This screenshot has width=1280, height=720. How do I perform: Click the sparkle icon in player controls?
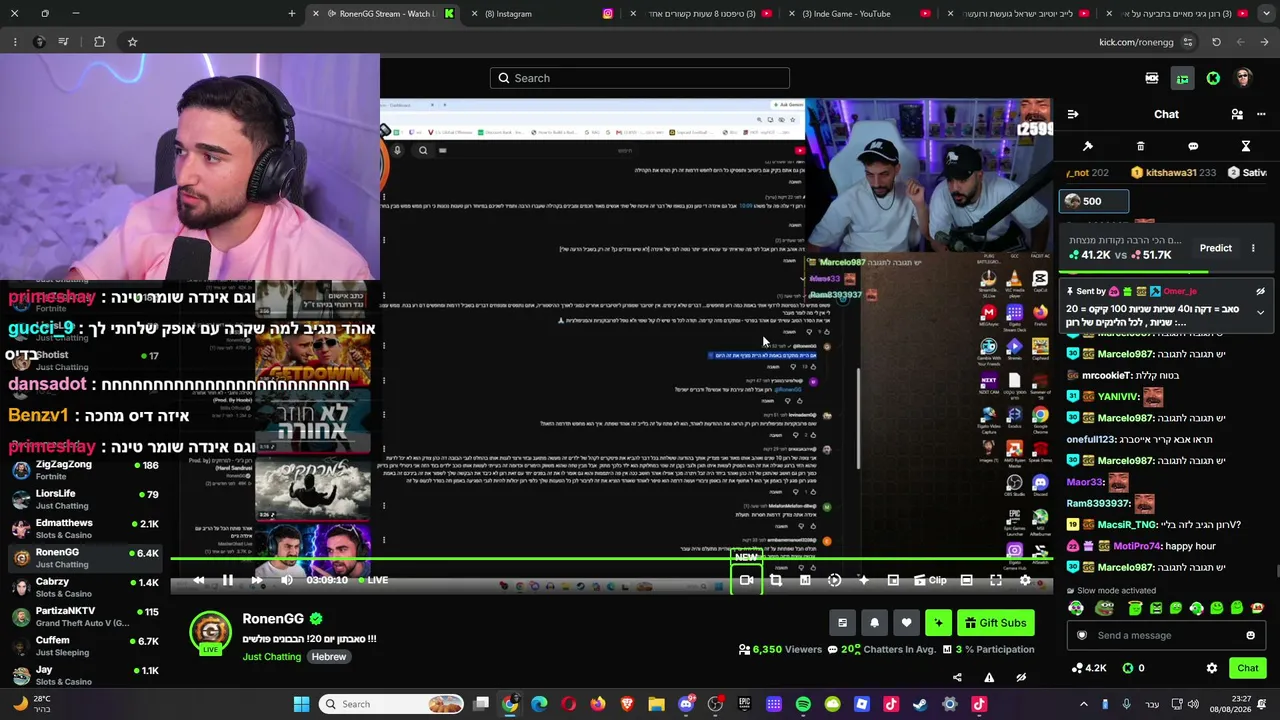[863, 580]
